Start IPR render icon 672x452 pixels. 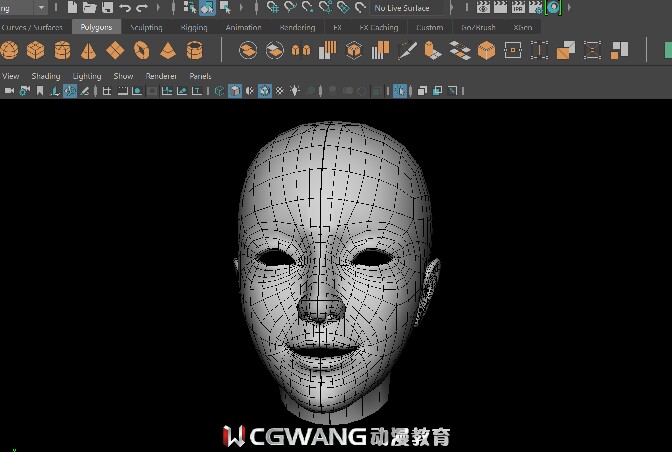(x=518, y=7)
